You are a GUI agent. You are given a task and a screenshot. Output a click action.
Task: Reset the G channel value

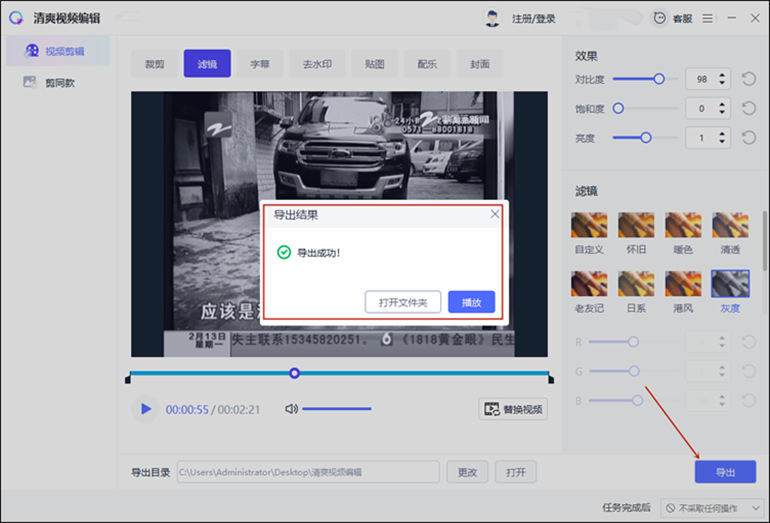tap(749, 371)
